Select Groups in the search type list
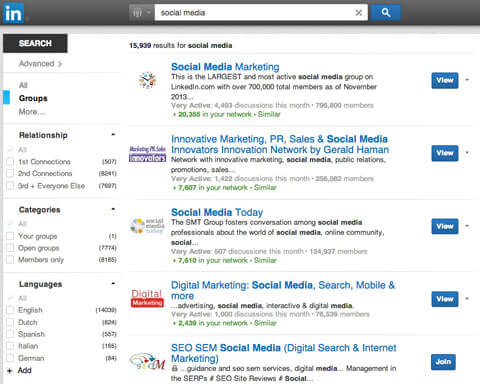480x384 pixels. tap(33, 98)
